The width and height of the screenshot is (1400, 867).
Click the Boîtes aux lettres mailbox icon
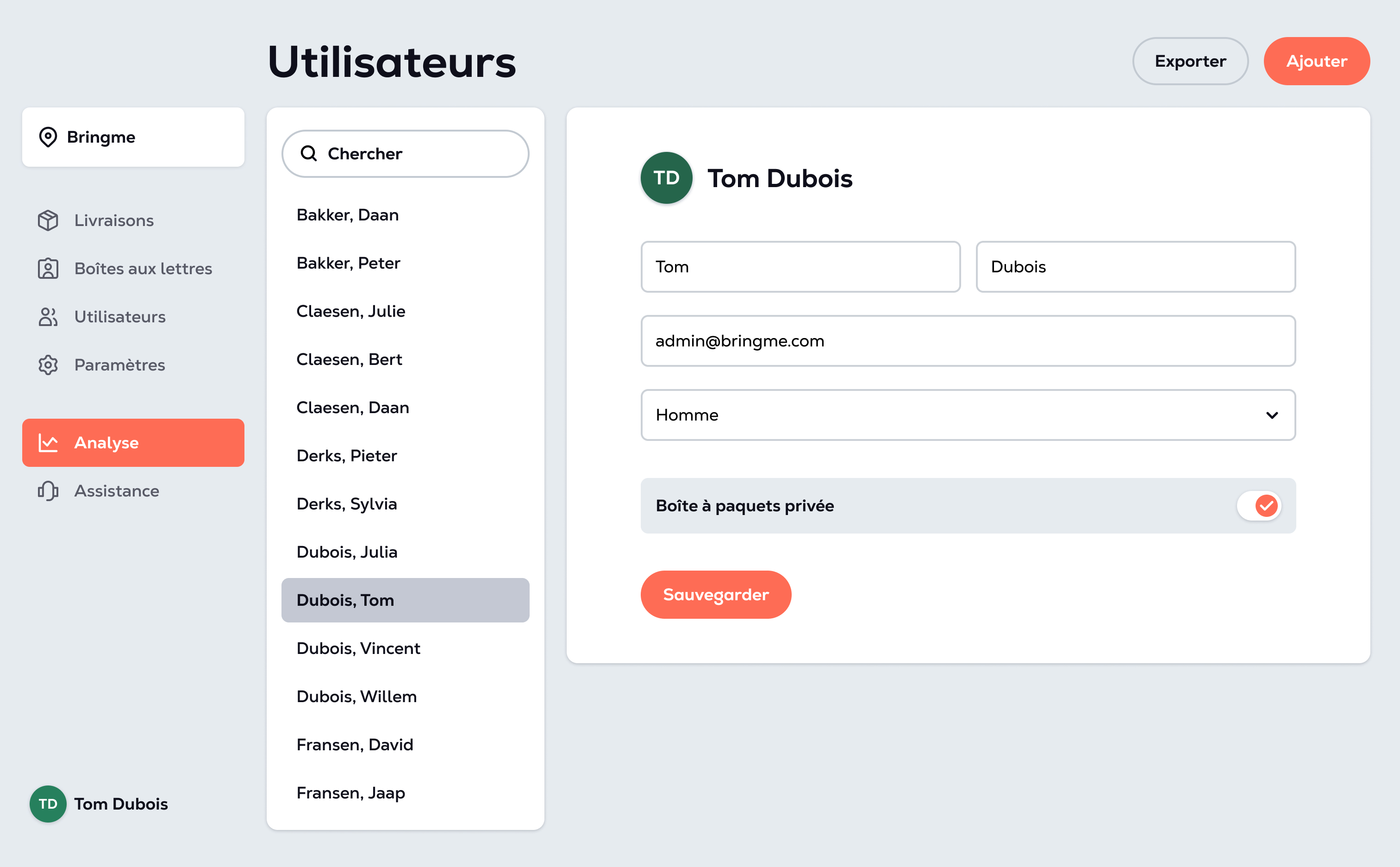[x=48, y=268]
